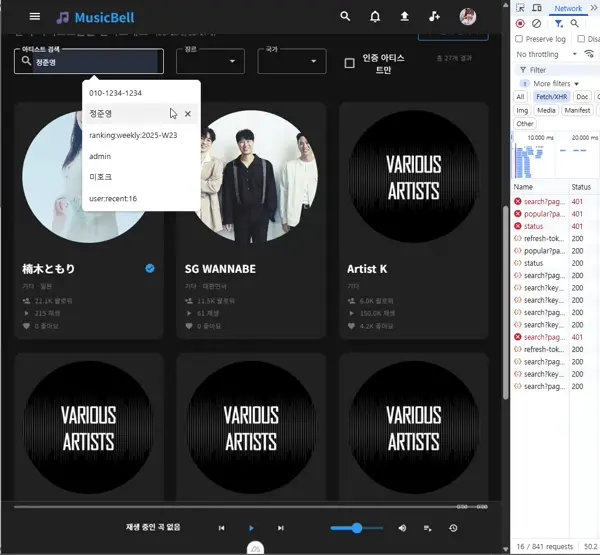Image resolution: width=600 pixels, height=555 pixels.
Task: Adjust the player volume slider
Action: coord(357,528)
